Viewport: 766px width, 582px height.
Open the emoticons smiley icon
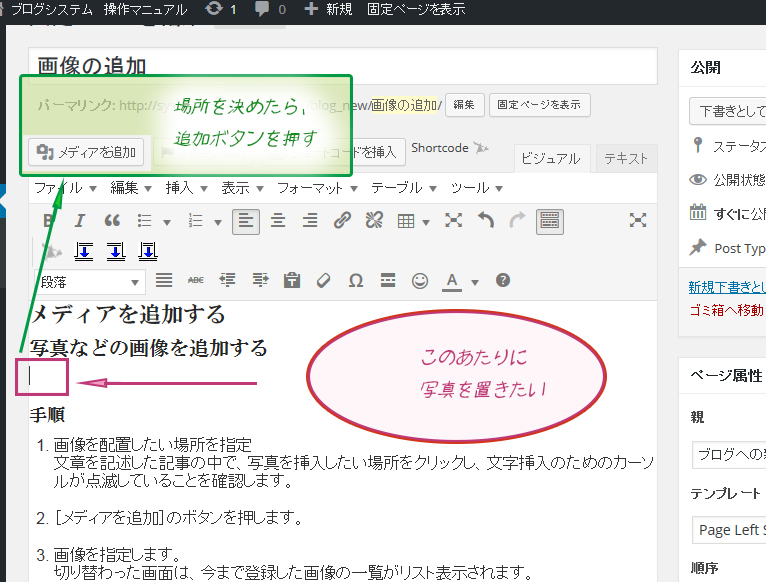coord(420,281)
